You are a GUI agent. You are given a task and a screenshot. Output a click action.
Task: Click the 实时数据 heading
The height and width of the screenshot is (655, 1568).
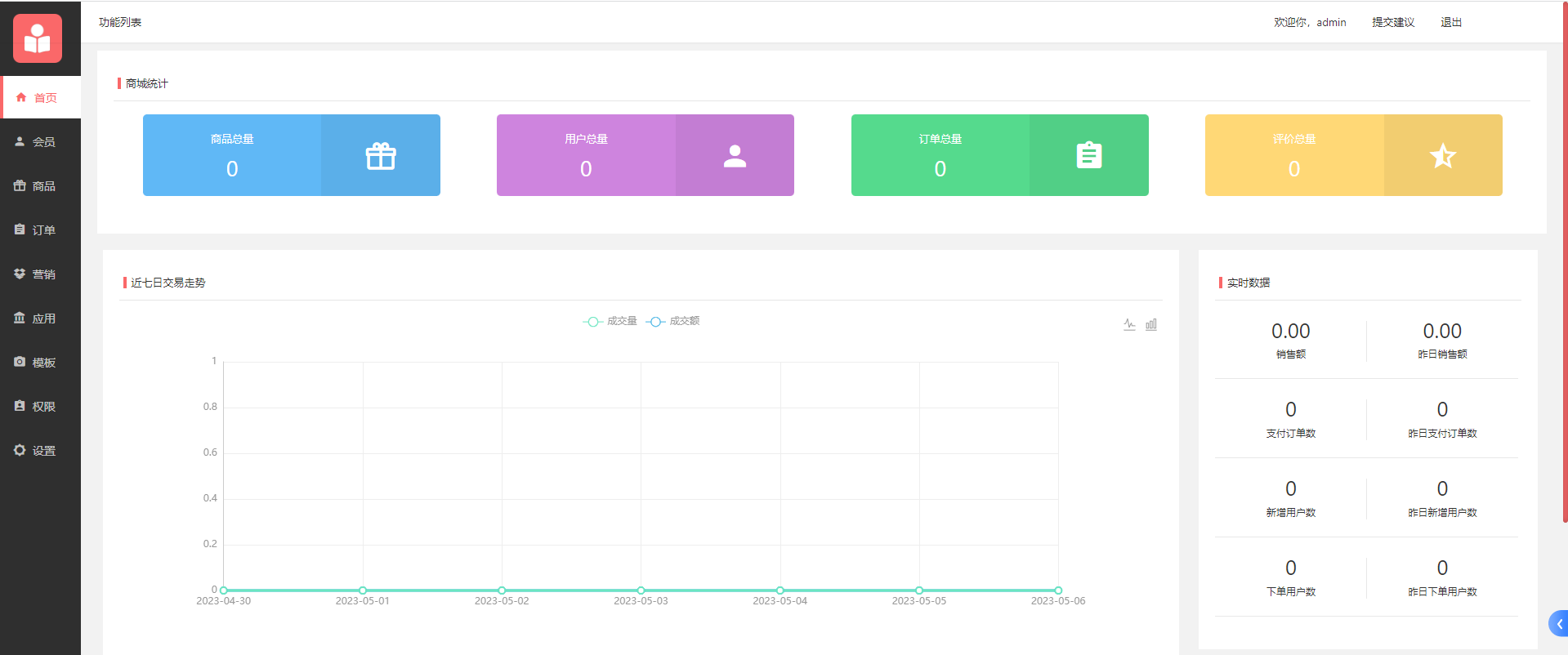[1249, 283]
